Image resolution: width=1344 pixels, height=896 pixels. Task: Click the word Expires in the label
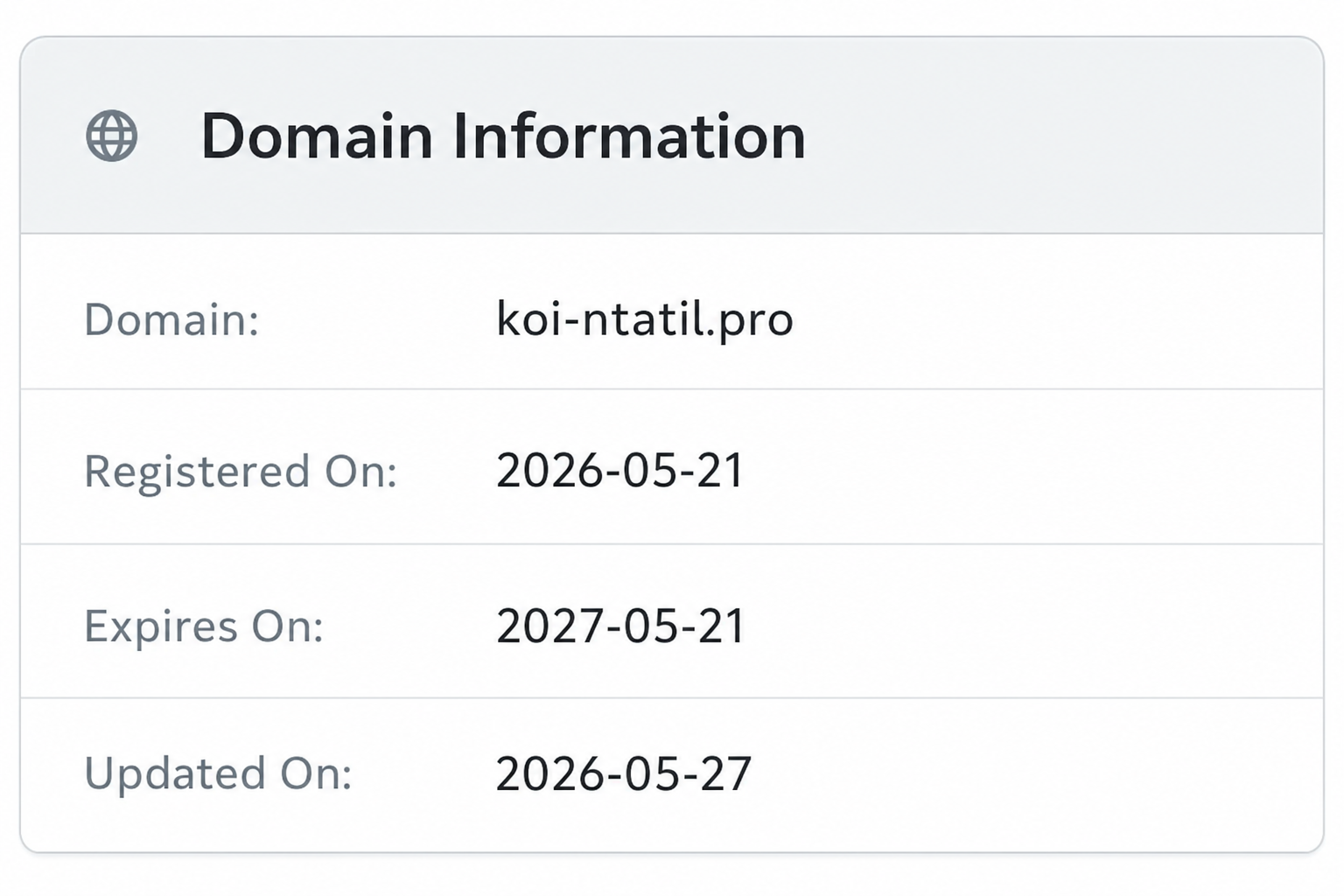click(x=161, y=626)
